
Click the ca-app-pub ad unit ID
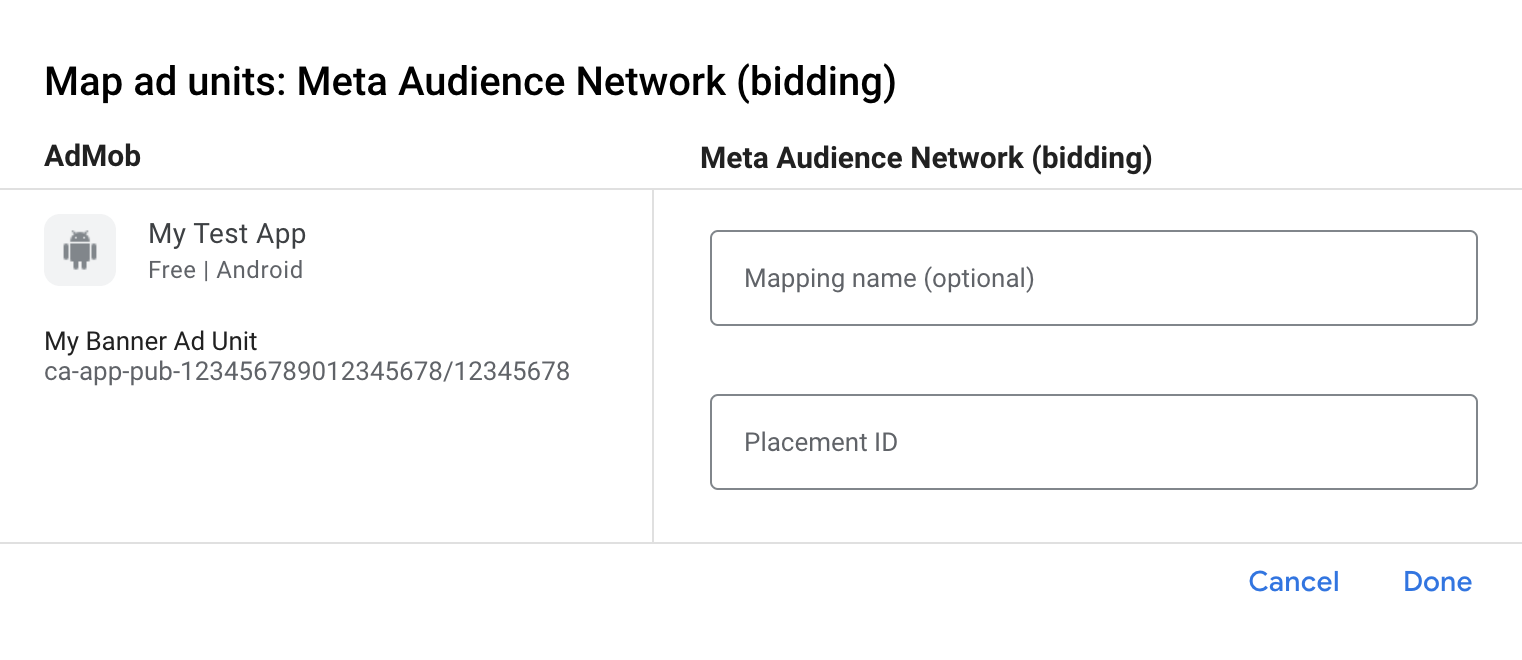point(307,372)
